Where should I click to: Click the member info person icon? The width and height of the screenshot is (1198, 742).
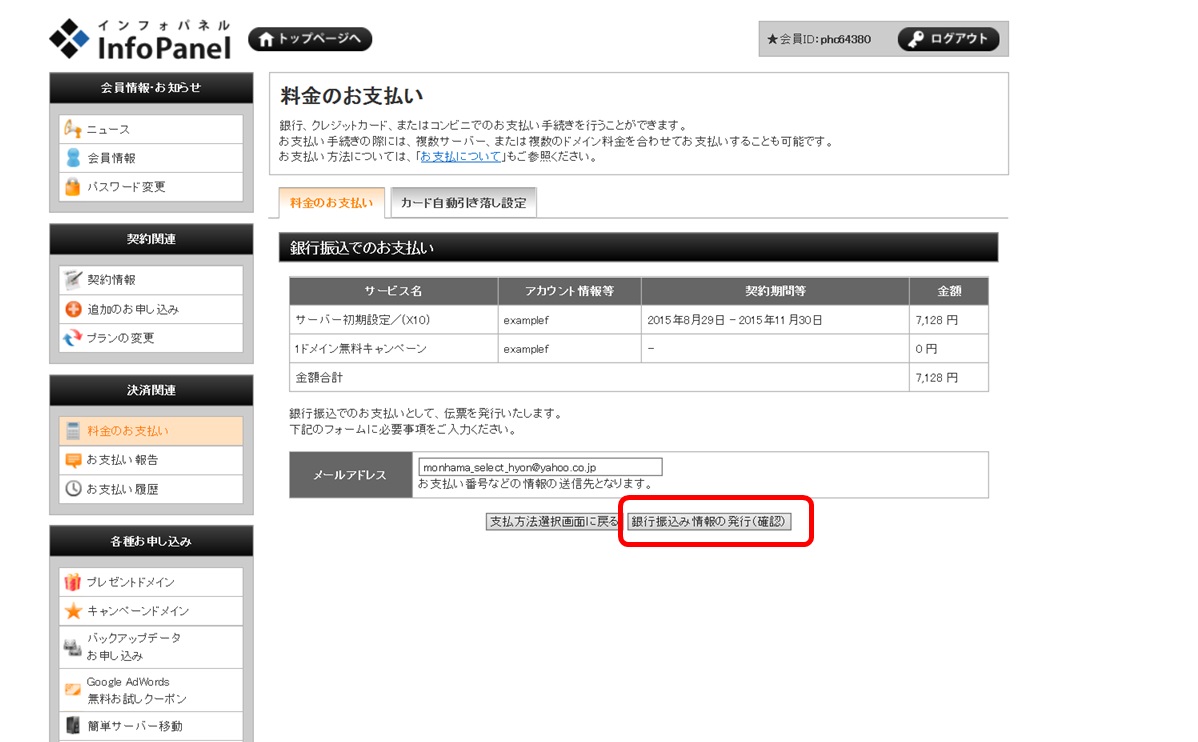tap(73, 158)
